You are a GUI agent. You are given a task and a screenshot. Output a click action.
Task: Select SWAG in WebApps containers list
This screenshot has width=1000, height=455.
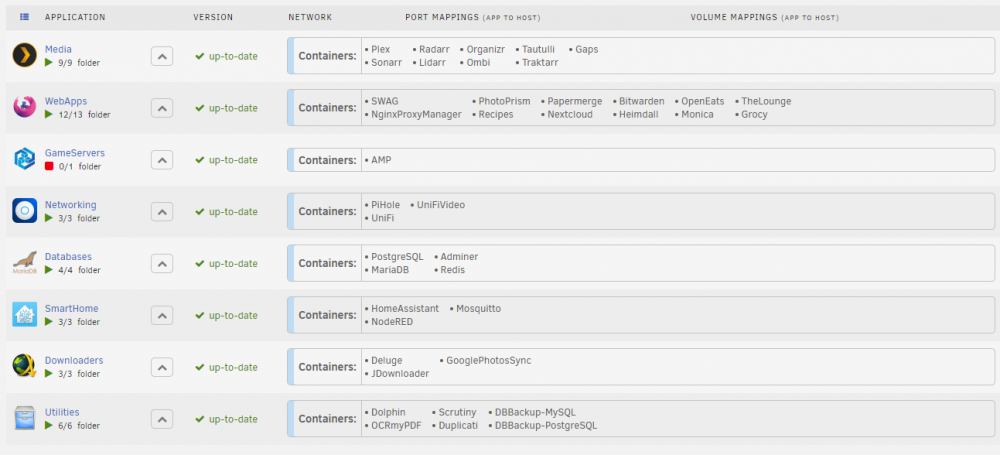pos(385,101)
